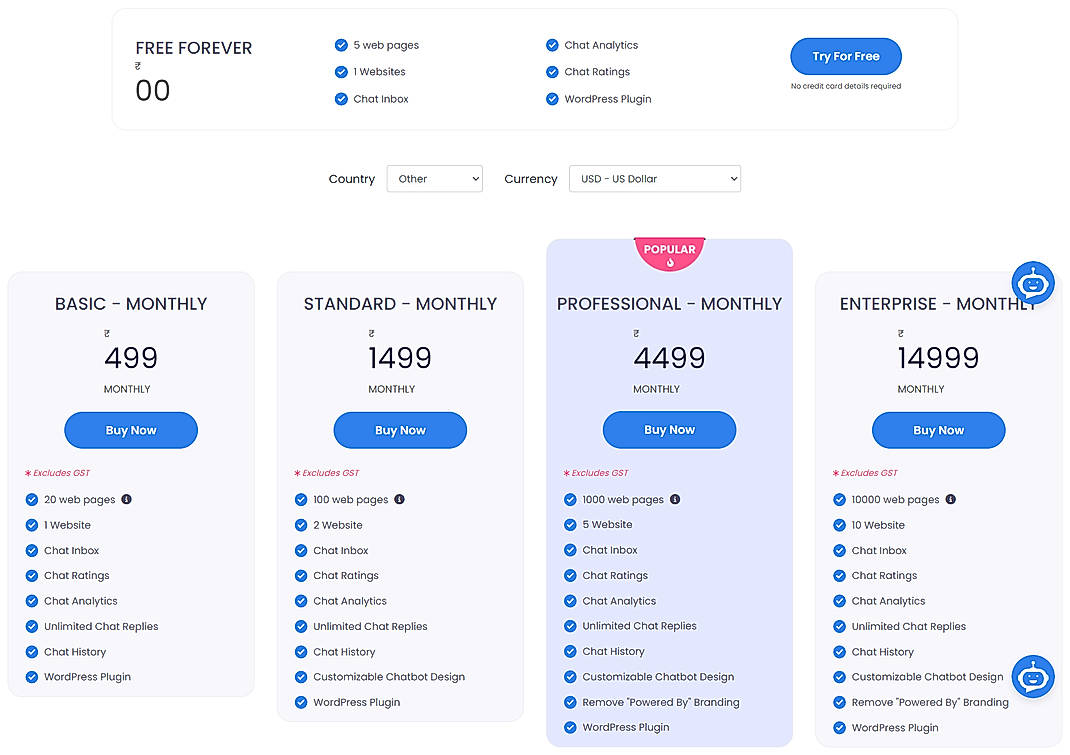1070x755 pixels.
Task: Click checkmark beside Unlimited Chat Replies in Basic
Action: [31, 626]
